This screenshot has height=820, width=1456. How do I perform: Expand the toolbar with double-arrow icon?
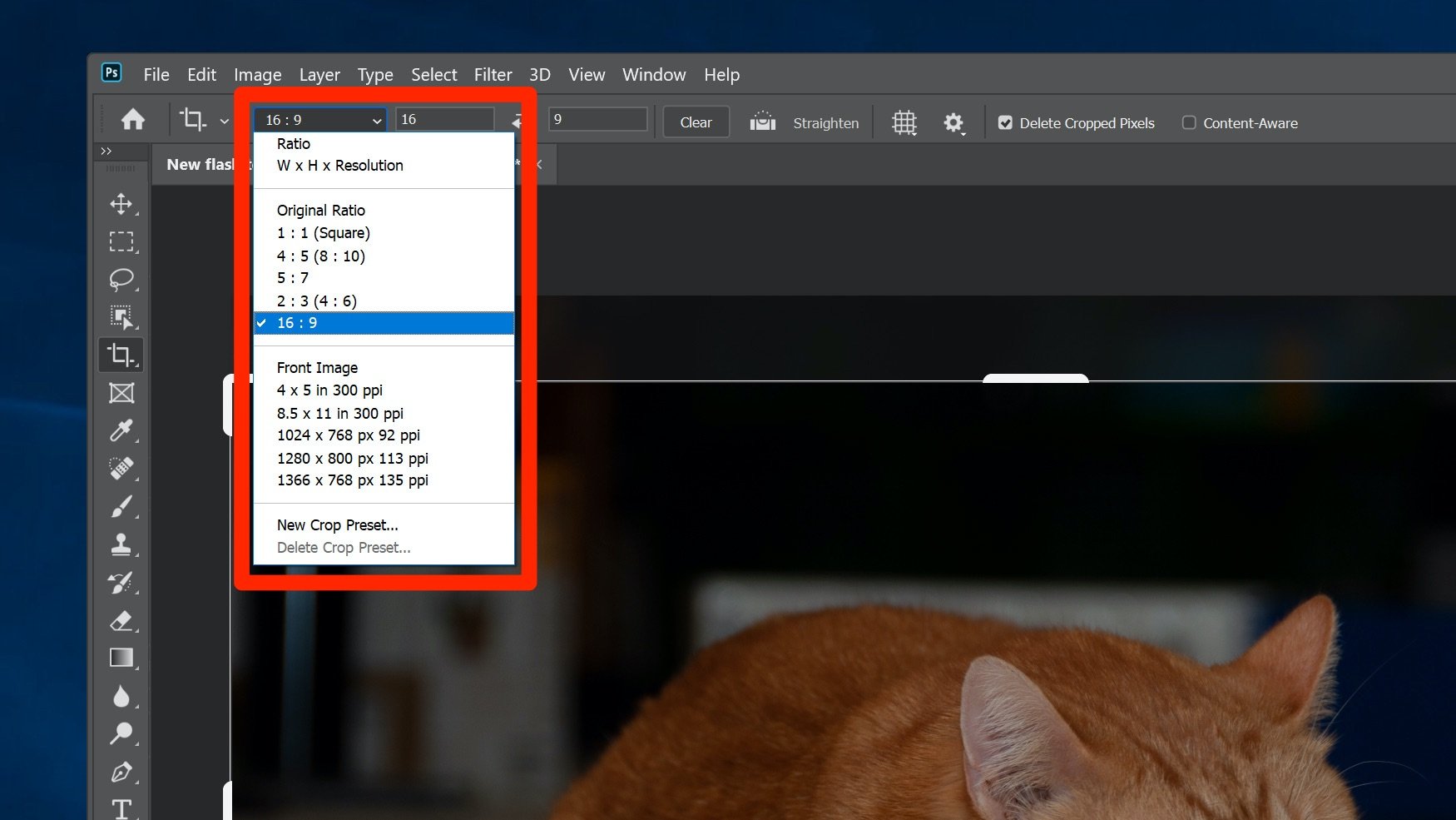[x=106, y=151]
